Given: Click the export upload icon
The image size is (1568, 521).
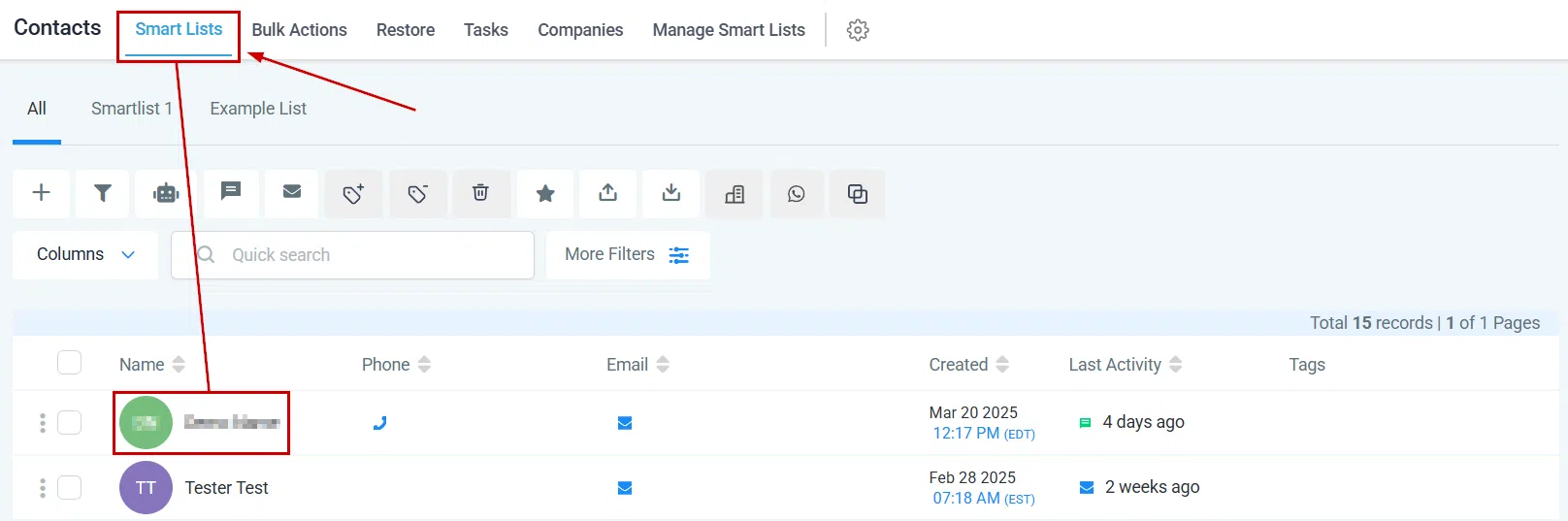Looking at the screenshot, I should click(608, 194).
